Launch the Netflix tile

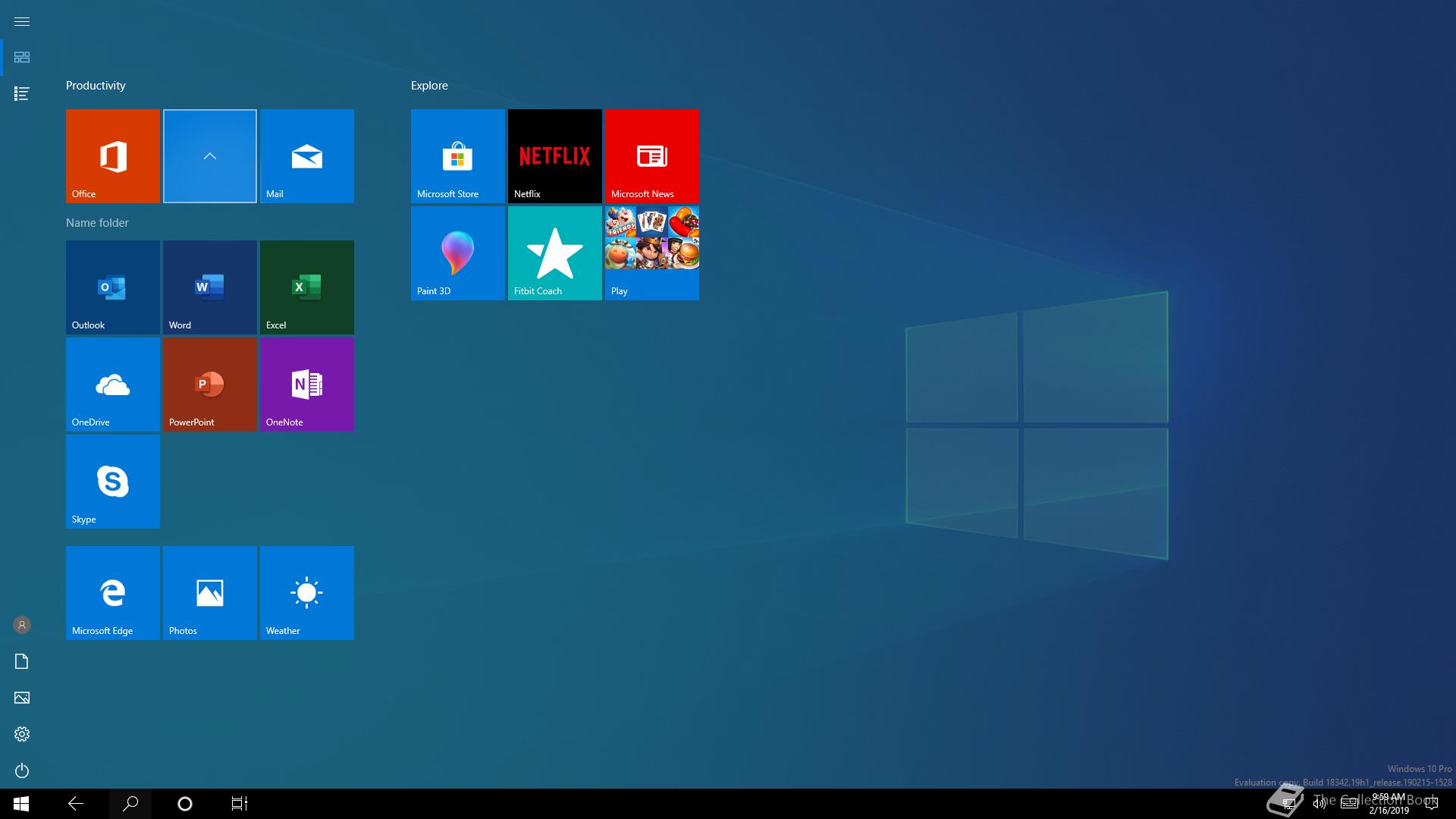(555, 156)
